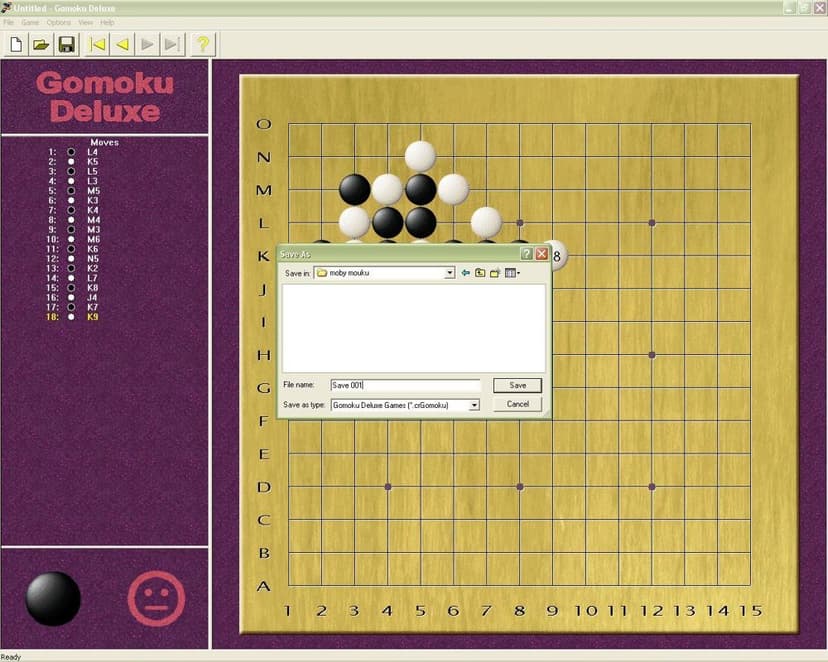This screenshot has width=828, height=662.
Task: Click the white stone at L3
Action: coord(354,222)
